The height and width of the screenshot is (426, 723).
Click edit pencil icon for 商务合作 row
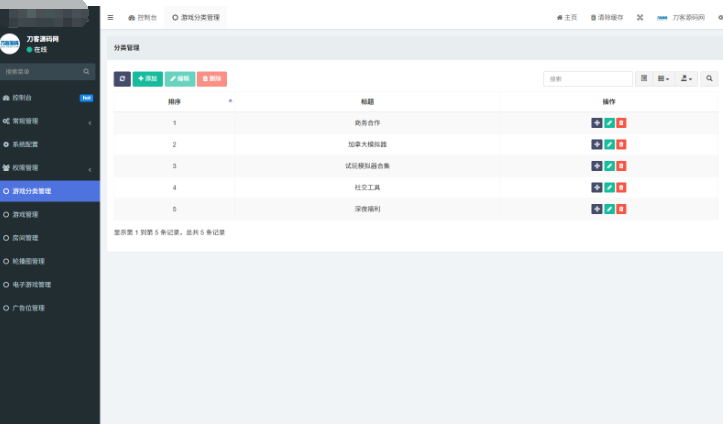(x=609, y=123)
